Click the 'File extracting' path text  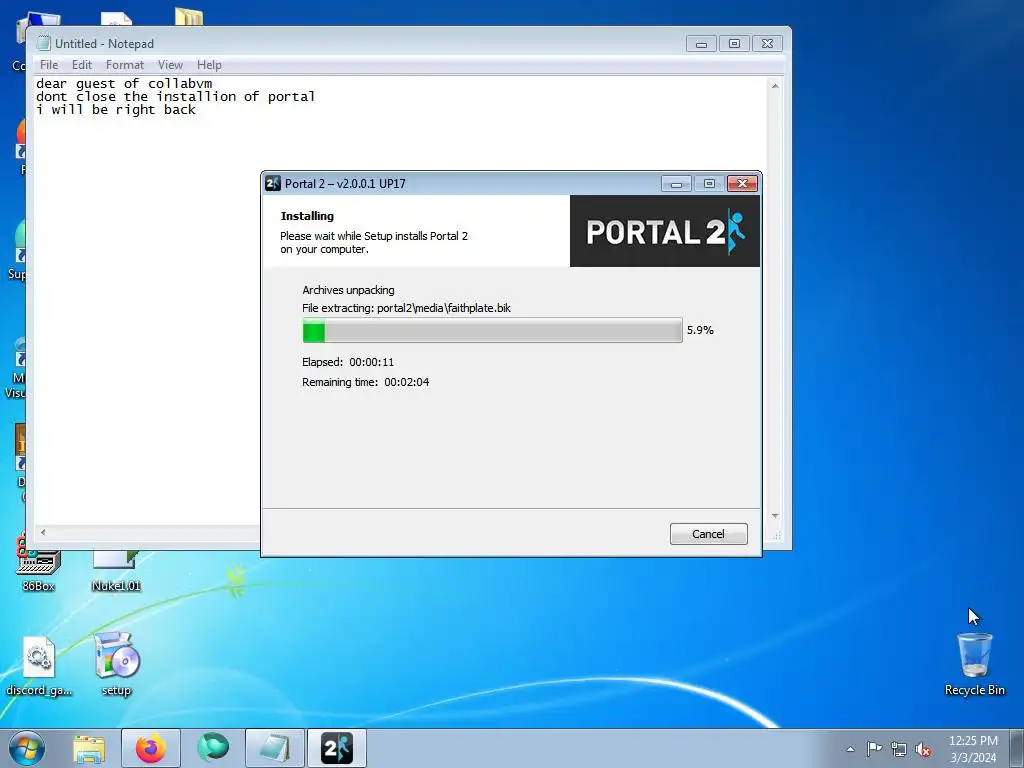(x=406, y=308)
